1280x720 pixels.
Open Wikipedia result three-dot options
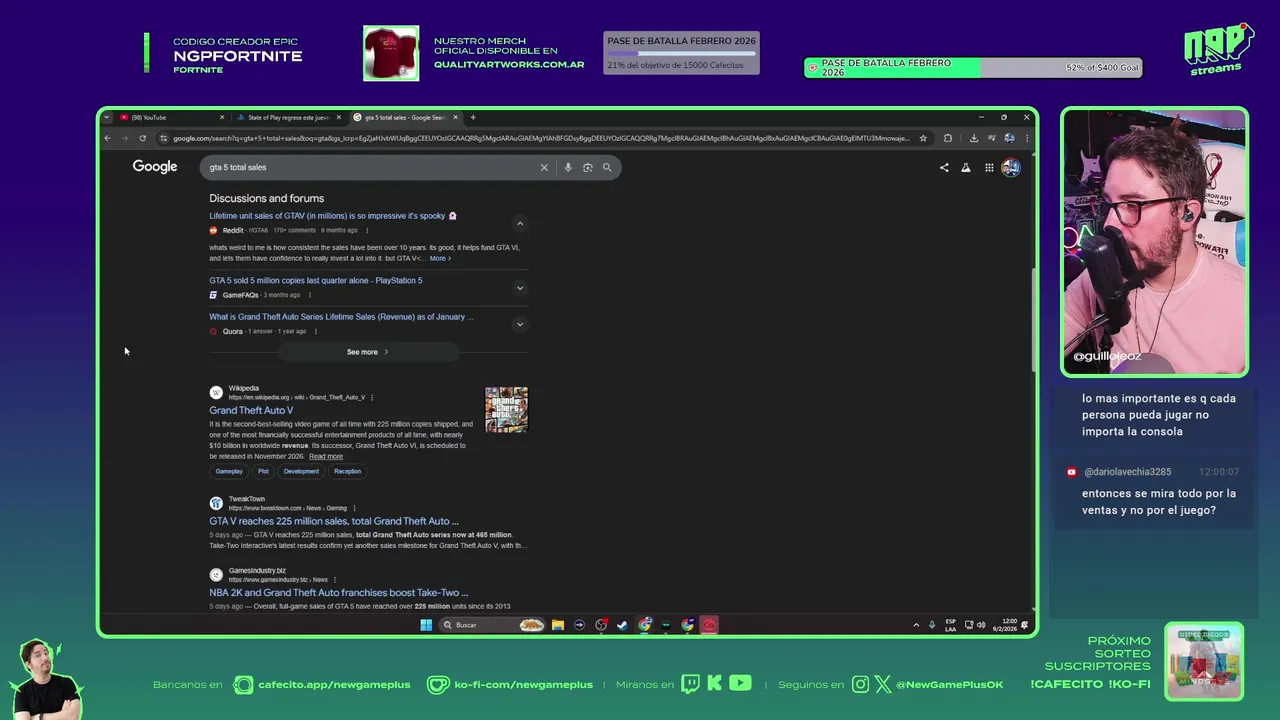pos(372,397)
